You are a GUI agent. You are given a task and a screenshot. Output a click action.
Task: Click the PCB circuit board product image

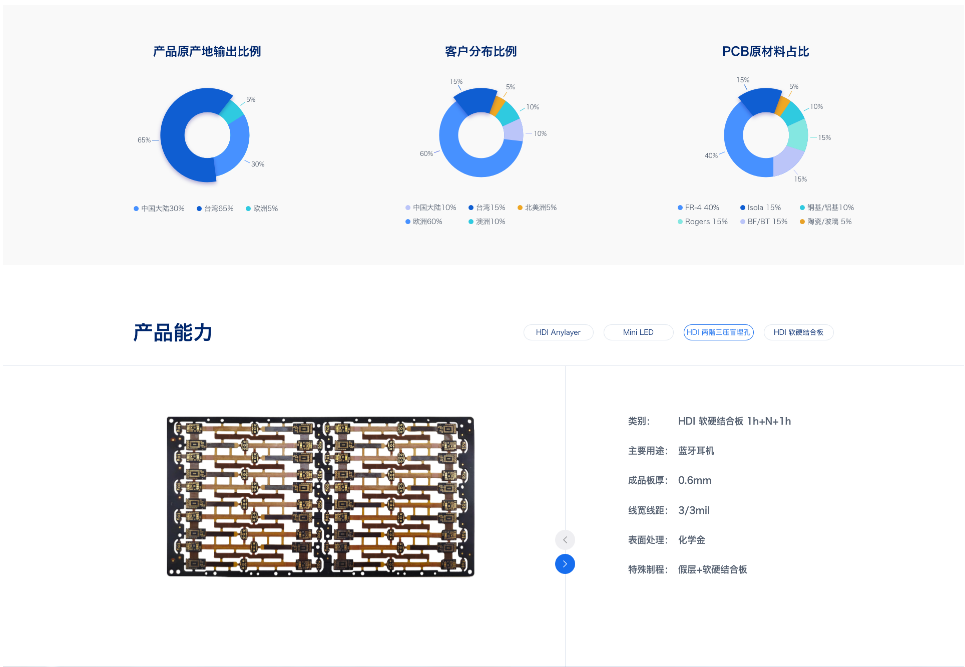[x=320, y=496]
